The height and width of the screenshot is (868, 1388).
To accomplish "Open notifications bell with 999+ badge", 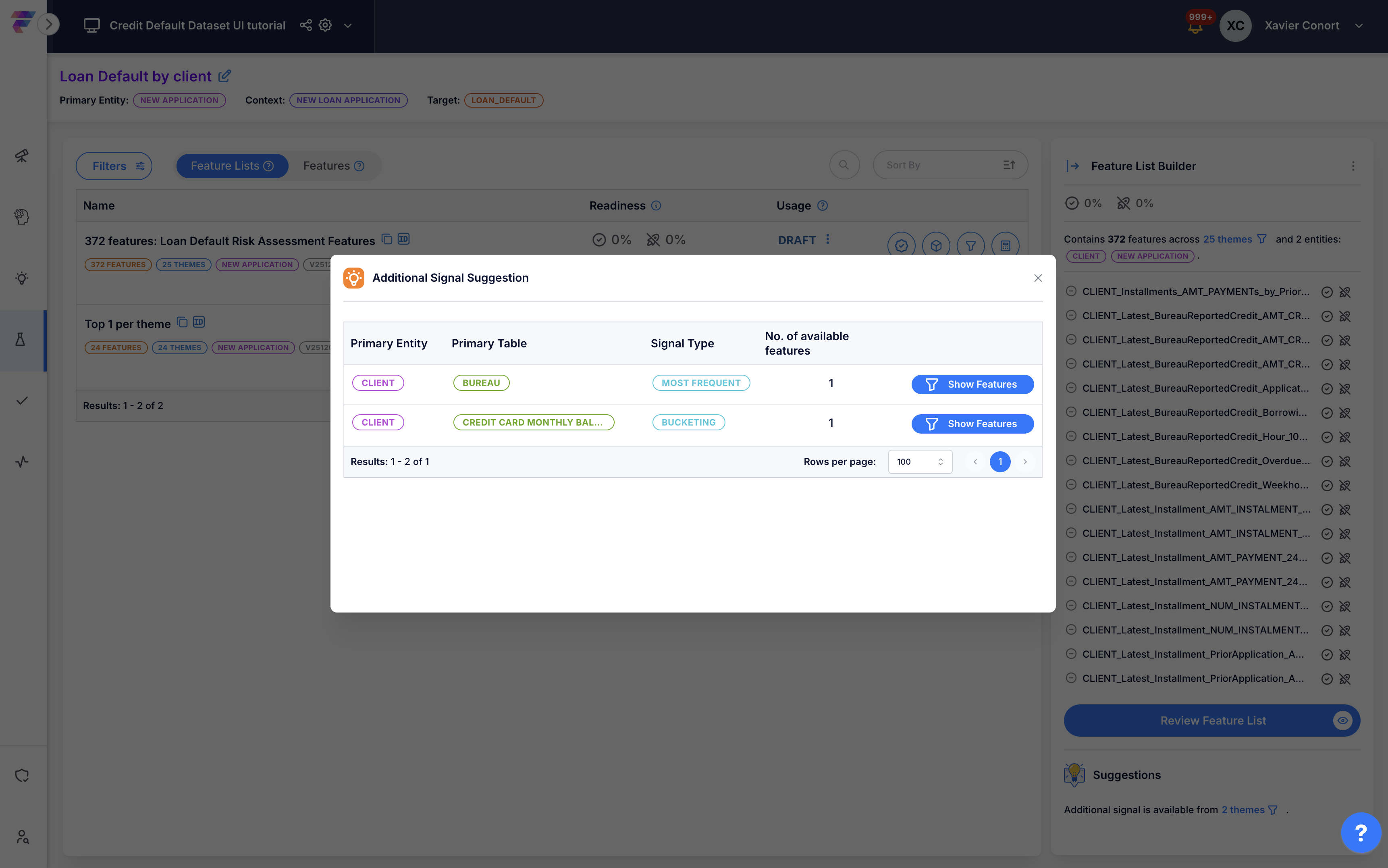I will coord(1195,27).
